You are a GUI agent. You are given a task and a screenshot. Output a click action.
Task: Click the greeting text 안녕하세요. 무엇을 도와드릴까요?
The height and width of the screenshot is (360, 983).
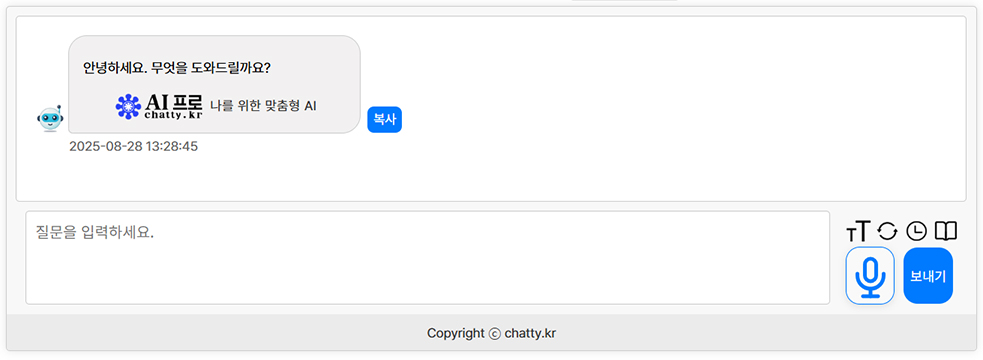click(177, 68)
